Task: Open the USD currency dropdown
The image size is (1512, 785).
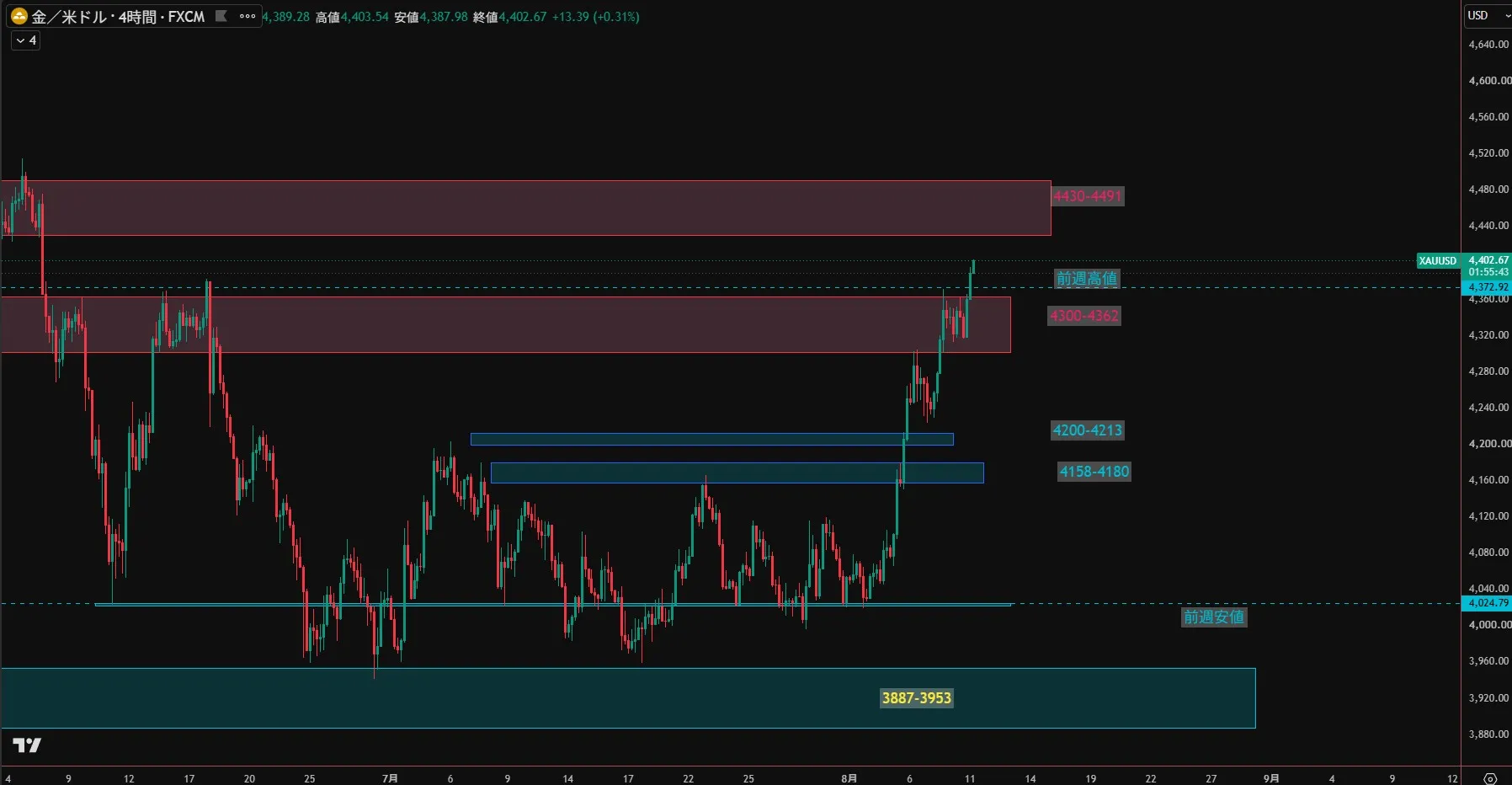Action: coord(1488,15)
